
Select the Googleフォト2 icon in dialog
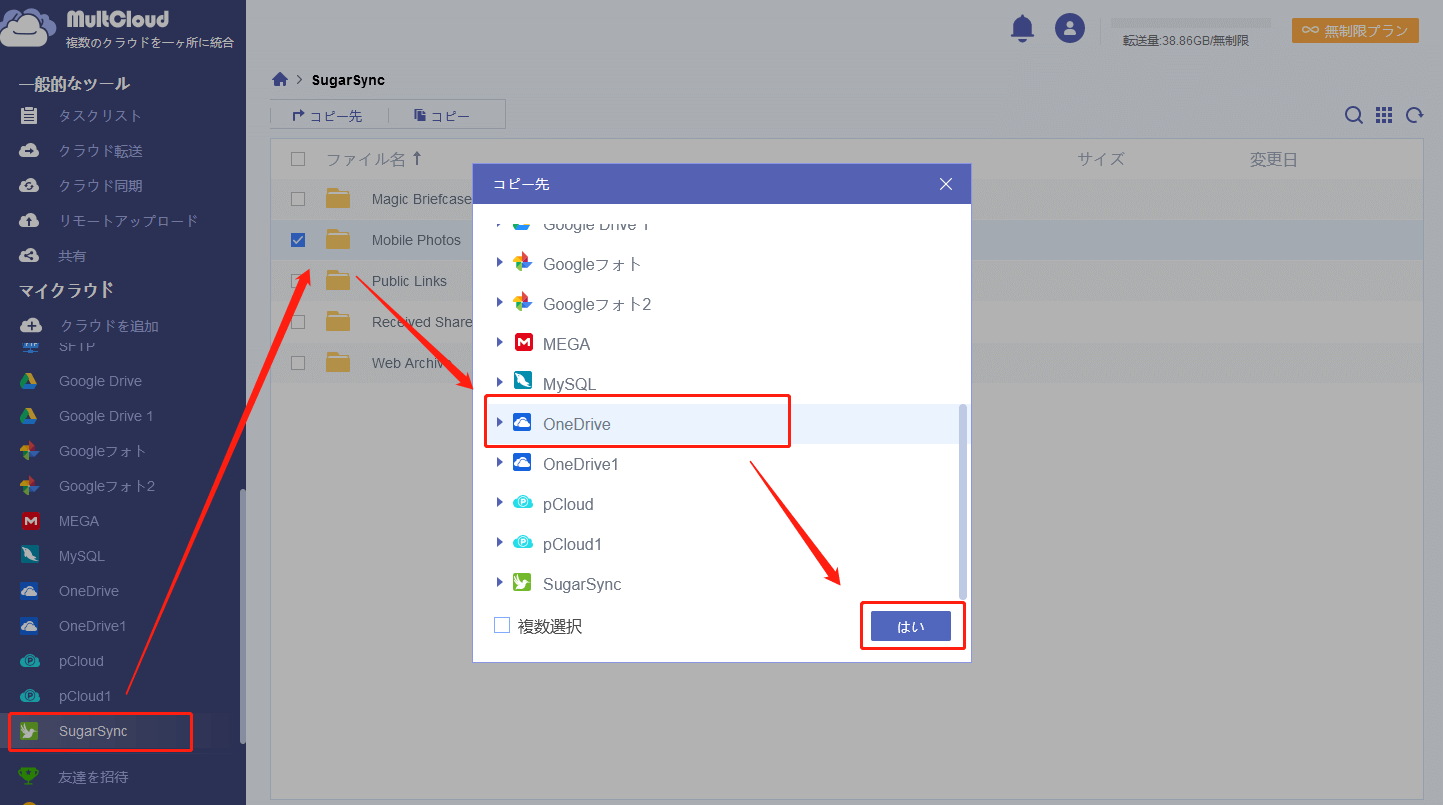(522, 303)
